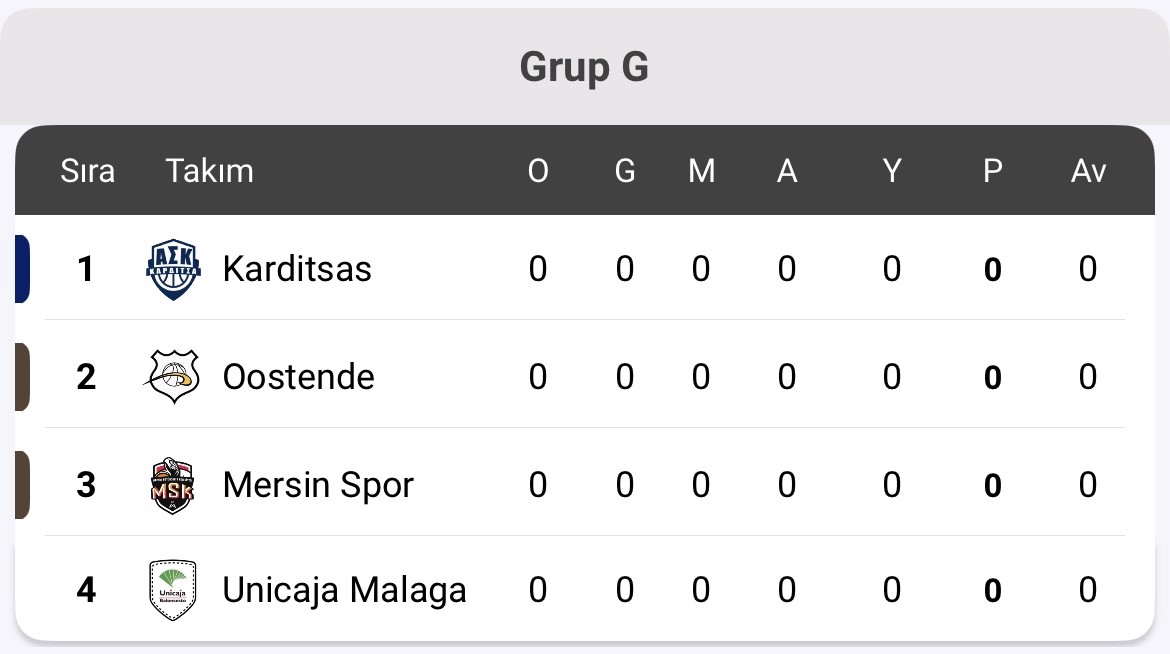Click the Oostende team crest

pos(172,377)
